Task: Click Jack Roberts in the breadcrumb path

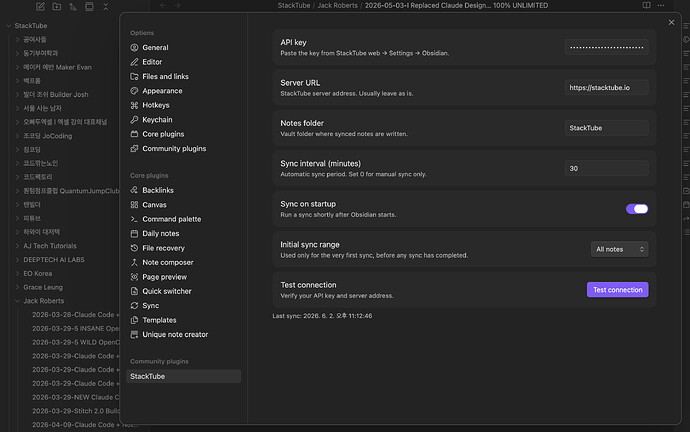Action: point(338,5)
